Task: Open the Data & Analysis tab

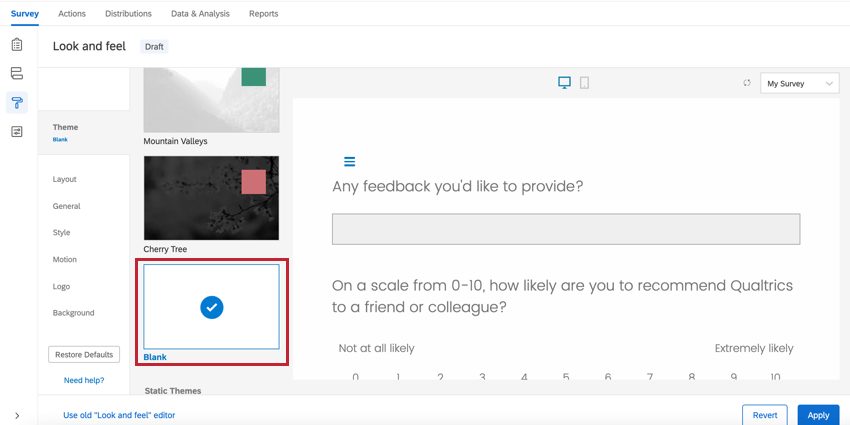Action: tap(200, 14)
